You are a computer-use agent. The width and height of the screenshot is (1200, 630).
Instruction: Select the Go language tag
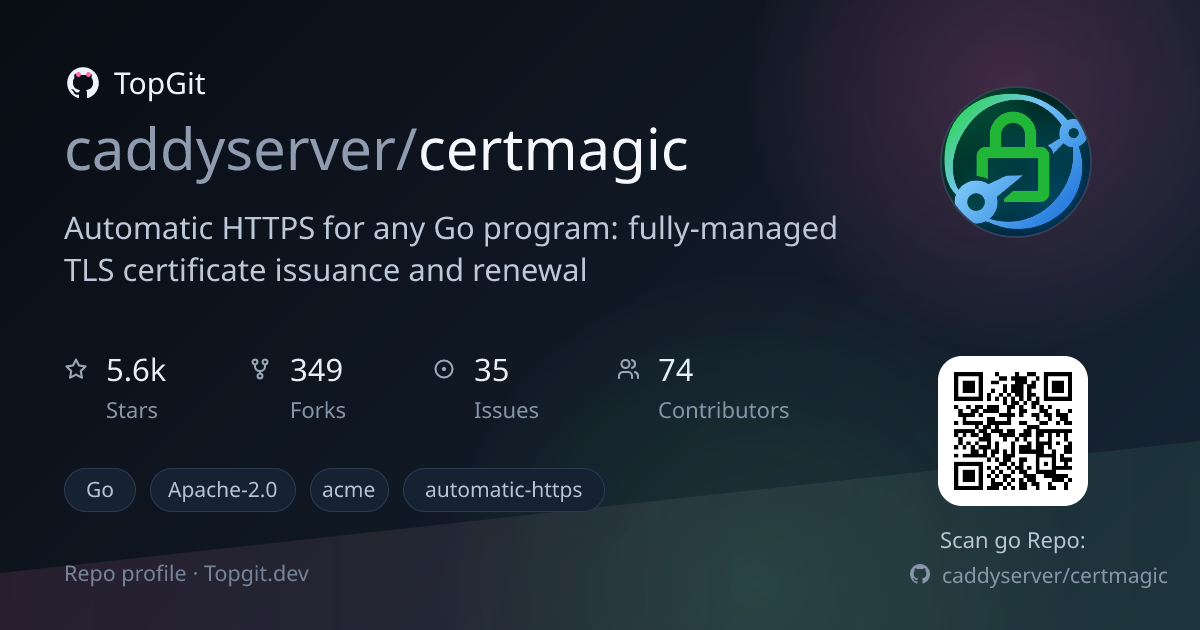pyautogui.click(x=100, y=490)
